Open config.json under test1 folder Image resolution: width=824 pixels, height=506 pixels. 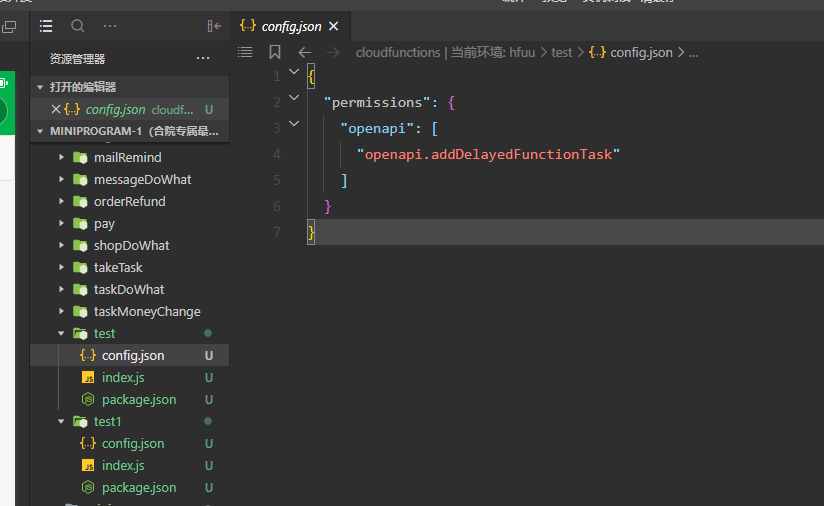(130, 443)
